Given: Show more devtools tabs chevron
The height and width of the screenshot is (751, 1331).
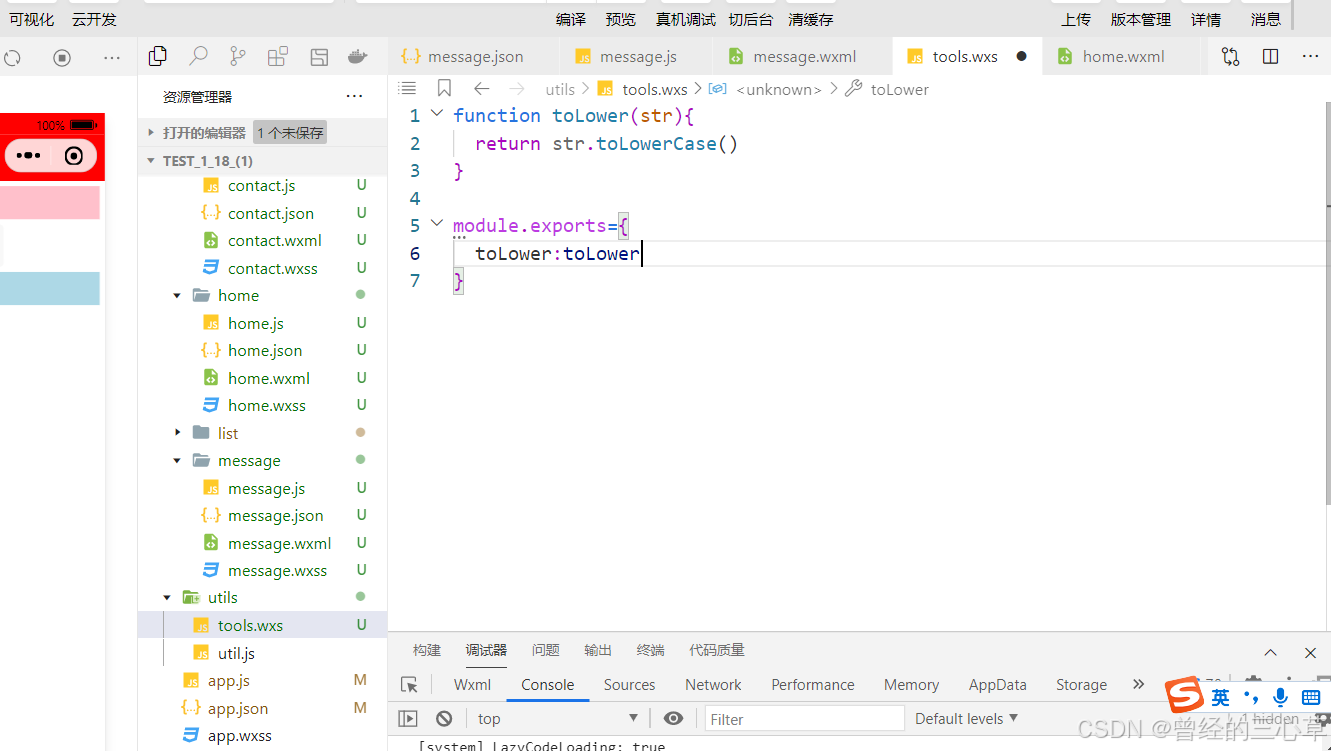Looking at the screenshot, I should coord(1138,685).
